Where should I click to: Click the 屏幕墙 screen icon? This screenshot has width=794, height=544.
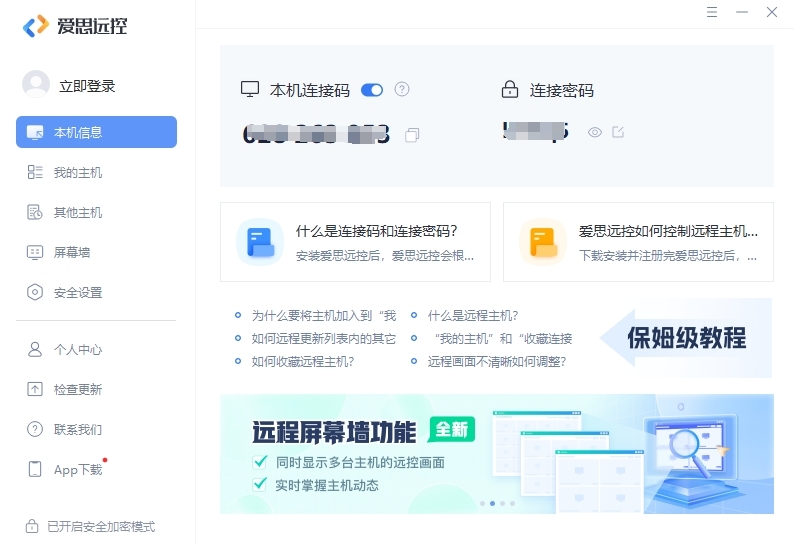(x=35, y=252)
